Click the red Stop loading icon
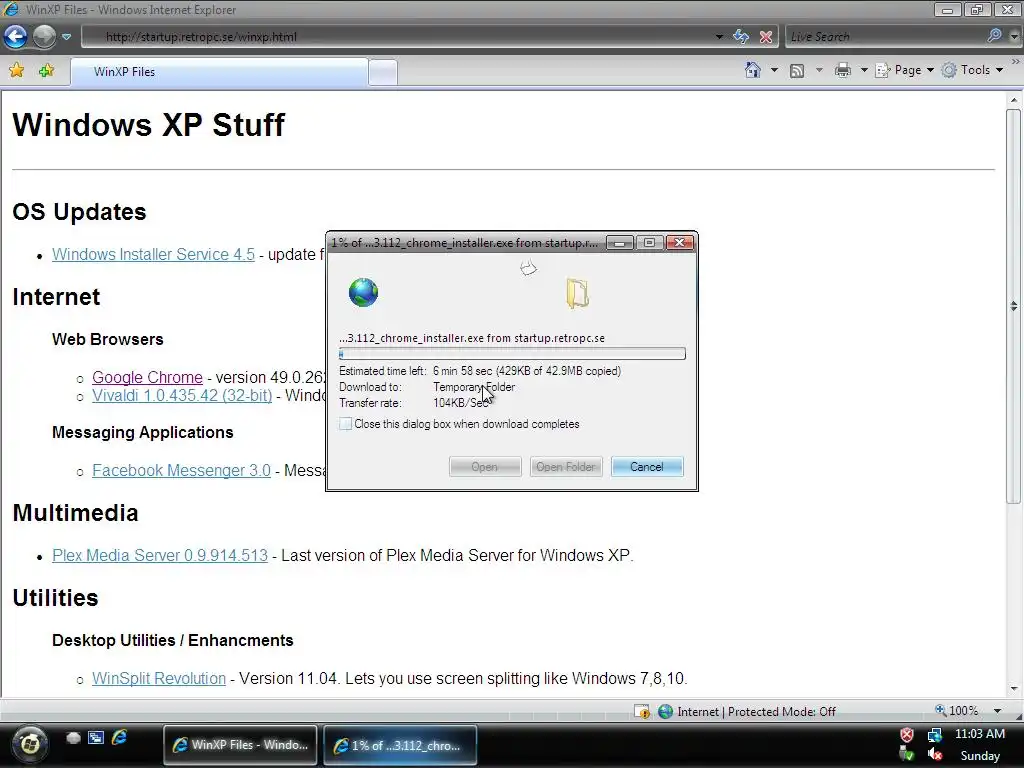Image resolution: width=1024 pixels, height=768 pixels. coord(766,37)
